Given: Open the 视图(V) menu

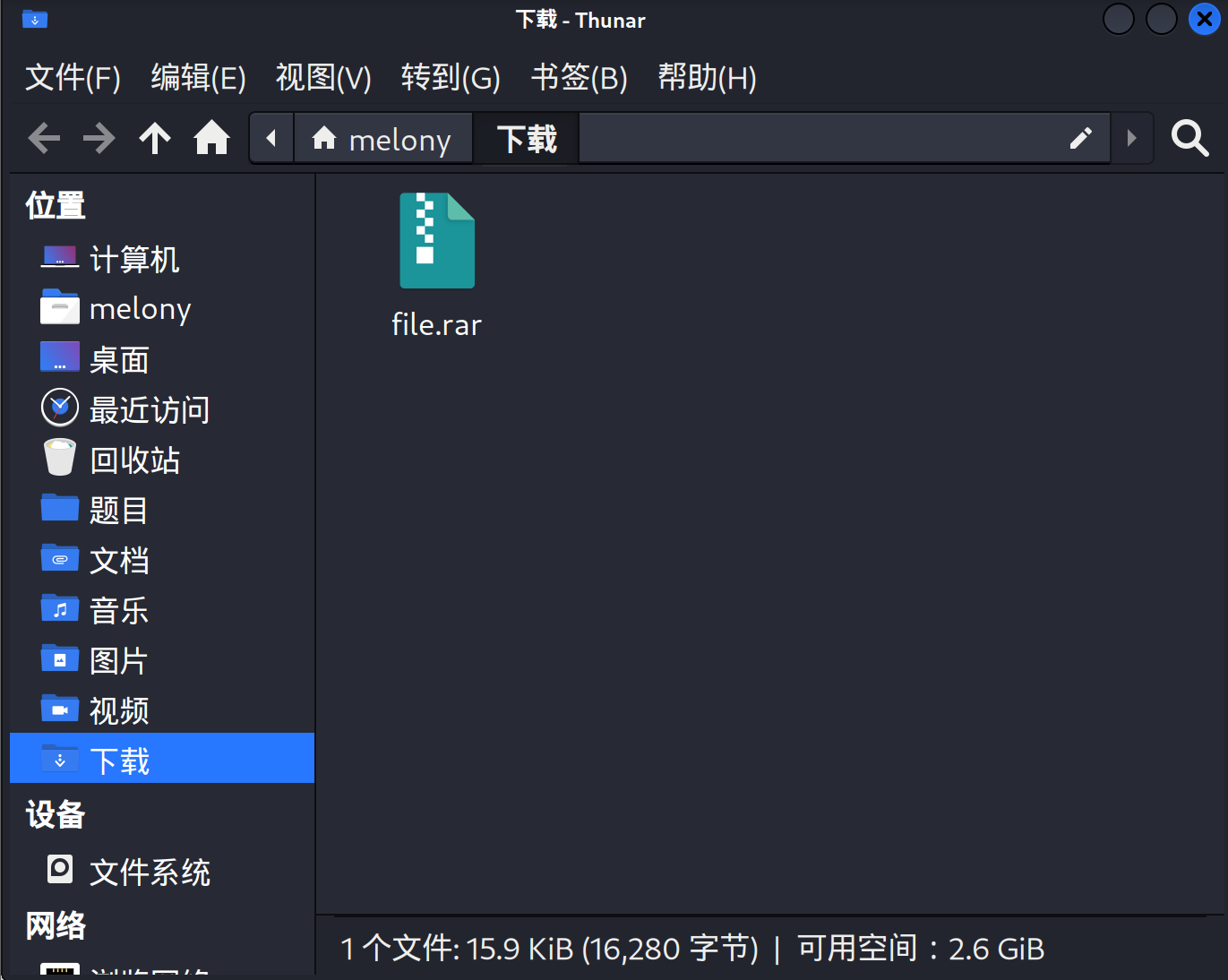Looking at the screenshot, I should pyautogui.click(x=323, y=78).
